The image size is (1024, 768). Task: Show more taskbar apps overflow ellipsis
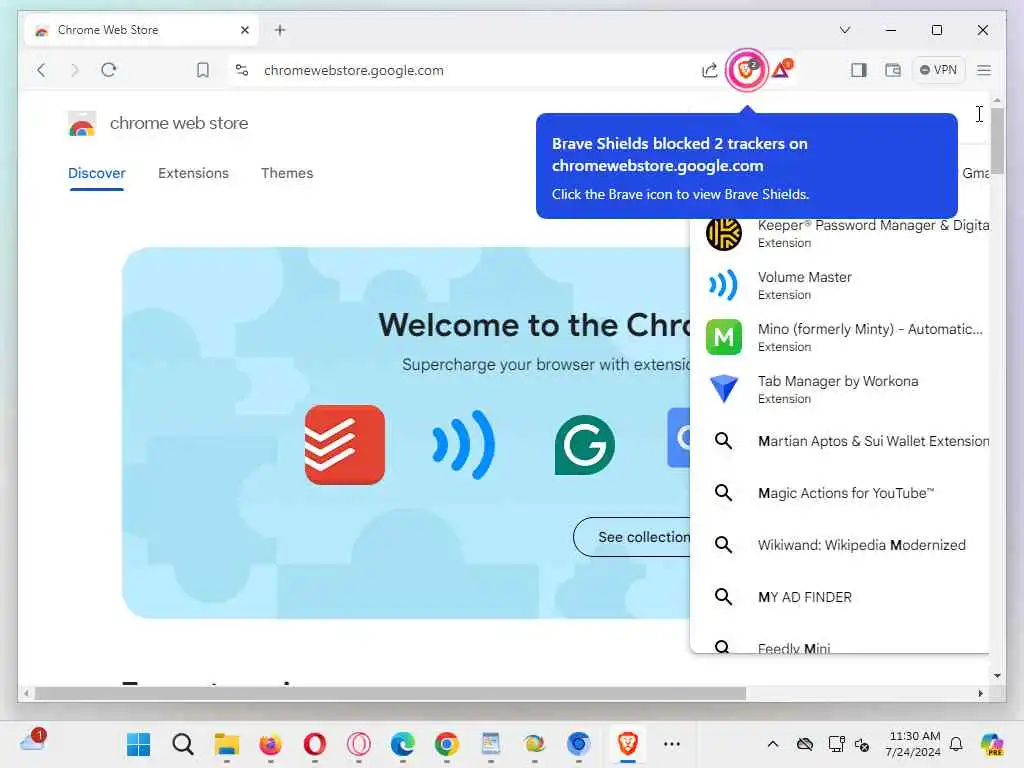(671, 744)
